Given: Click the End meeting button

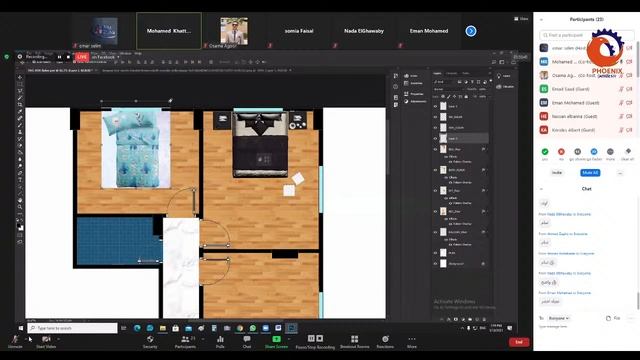Looking at the screenshot, I should tap(519, 342).
